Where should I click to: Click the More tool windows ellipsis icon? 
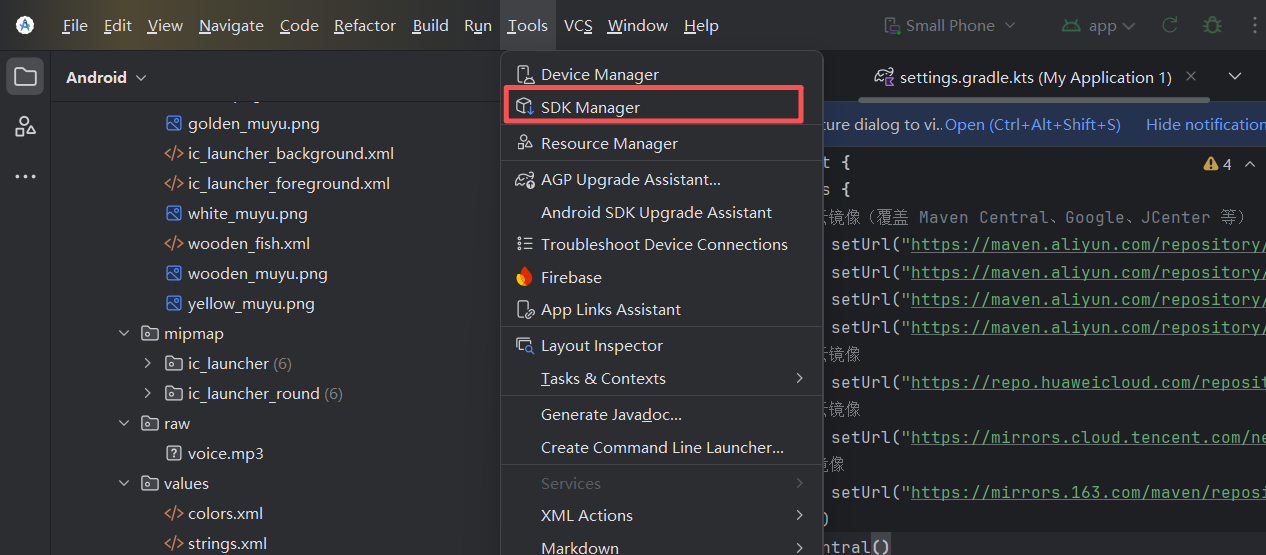[x=25, y=176]
